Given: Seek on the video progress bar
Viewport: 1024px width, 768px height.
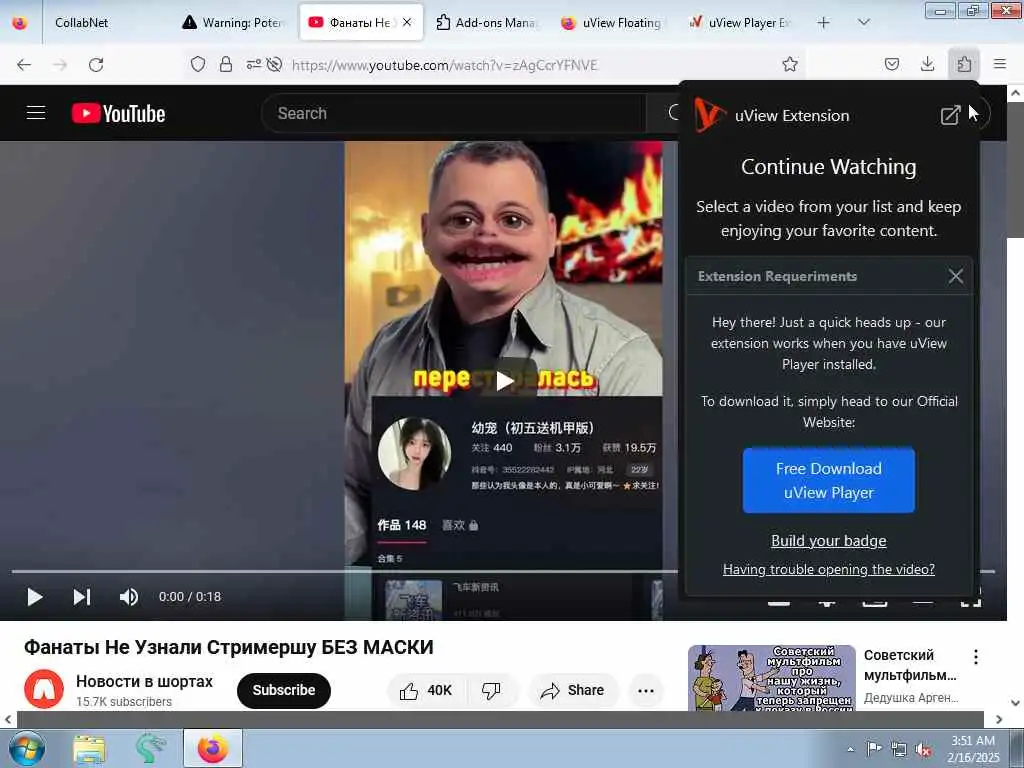Looking at the screenshot, I should click(x=345, y=571).
